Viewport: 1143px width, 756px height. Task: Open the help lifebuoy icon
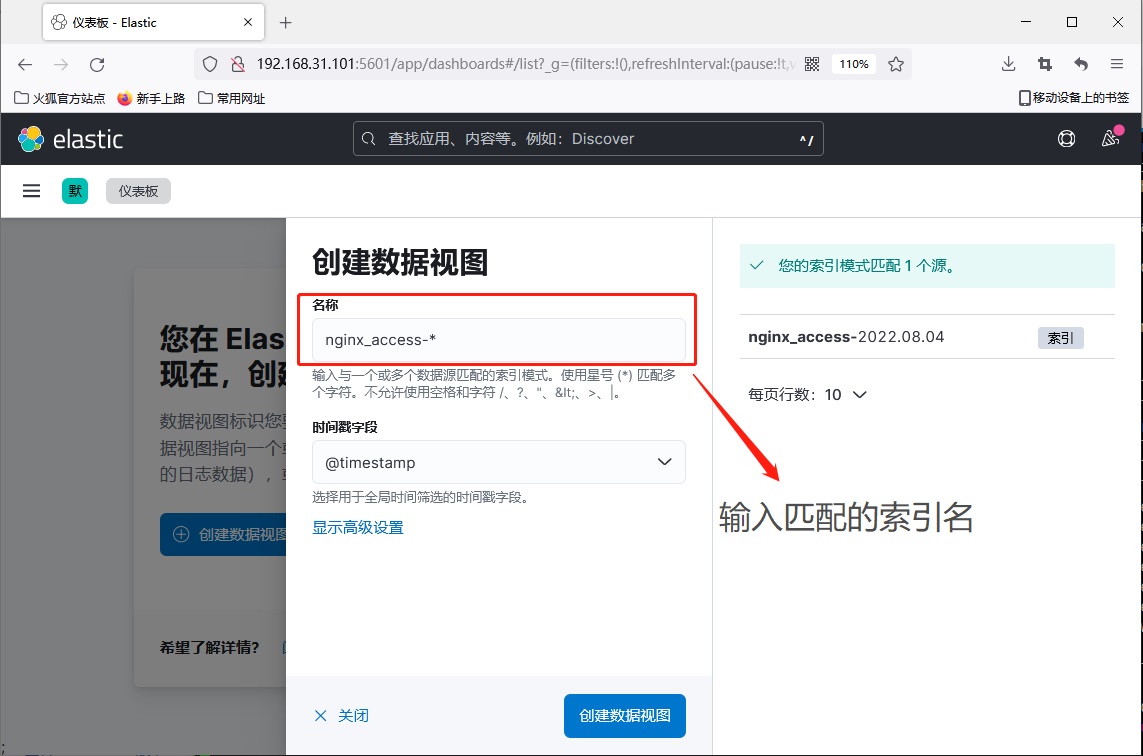(1067, 139)
